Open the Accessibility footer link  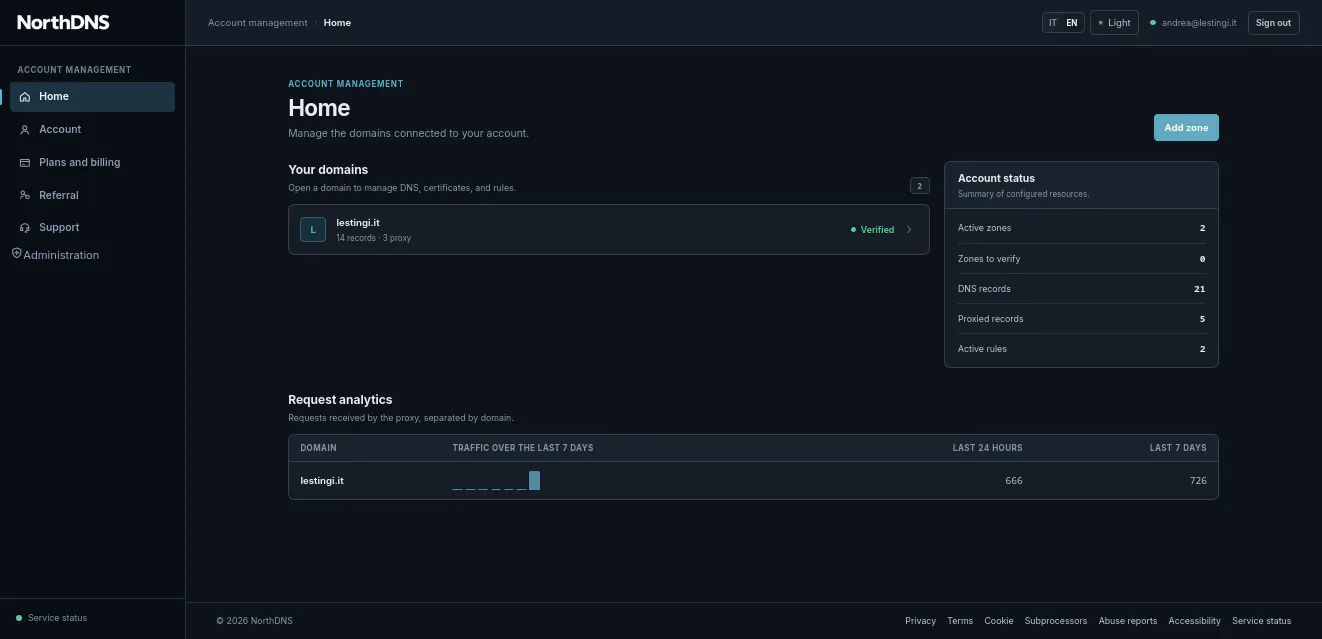[1195, 621]
